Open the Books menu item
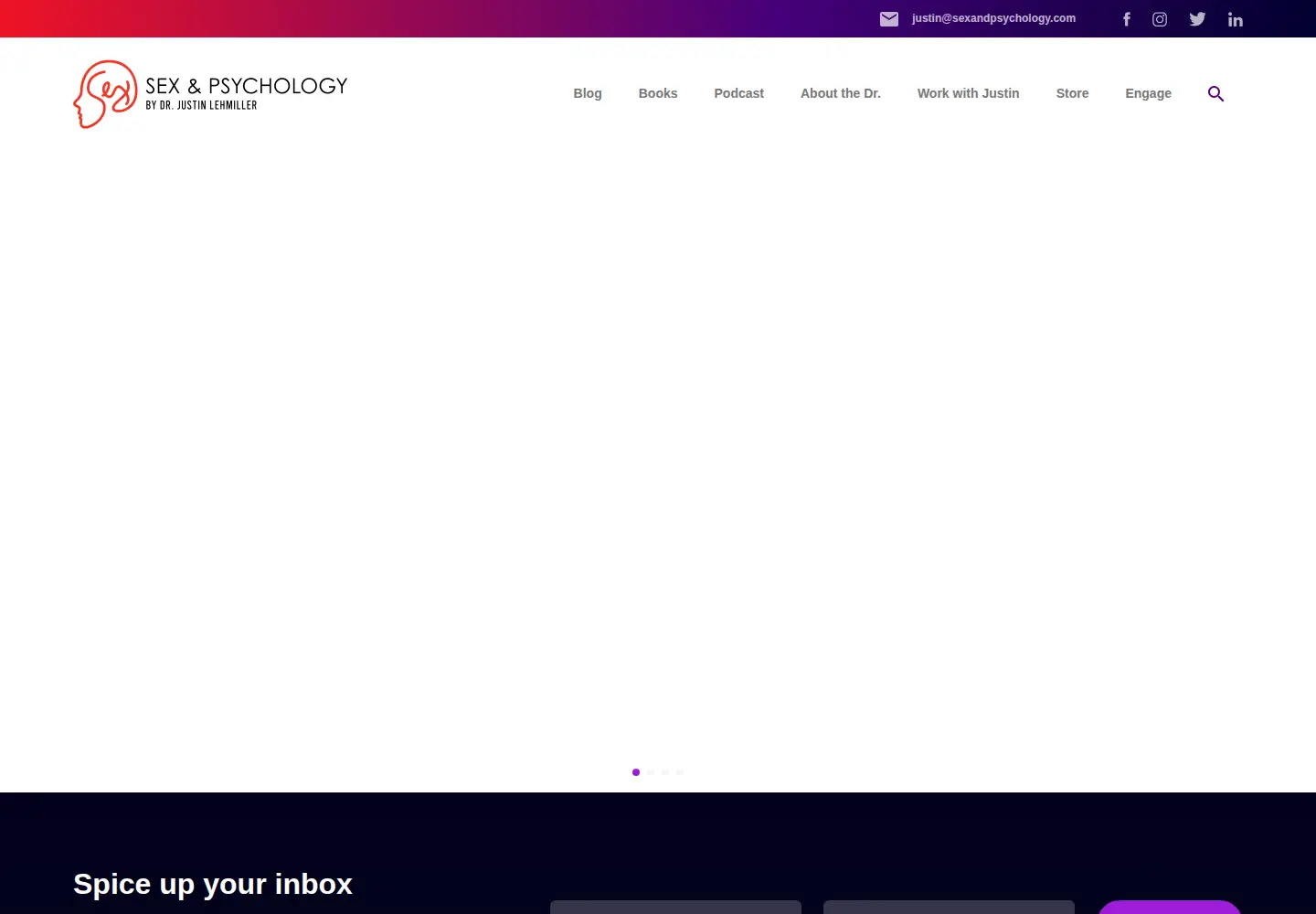The width and height of the screenshot is (1316, 914). (x=658, y=93)
